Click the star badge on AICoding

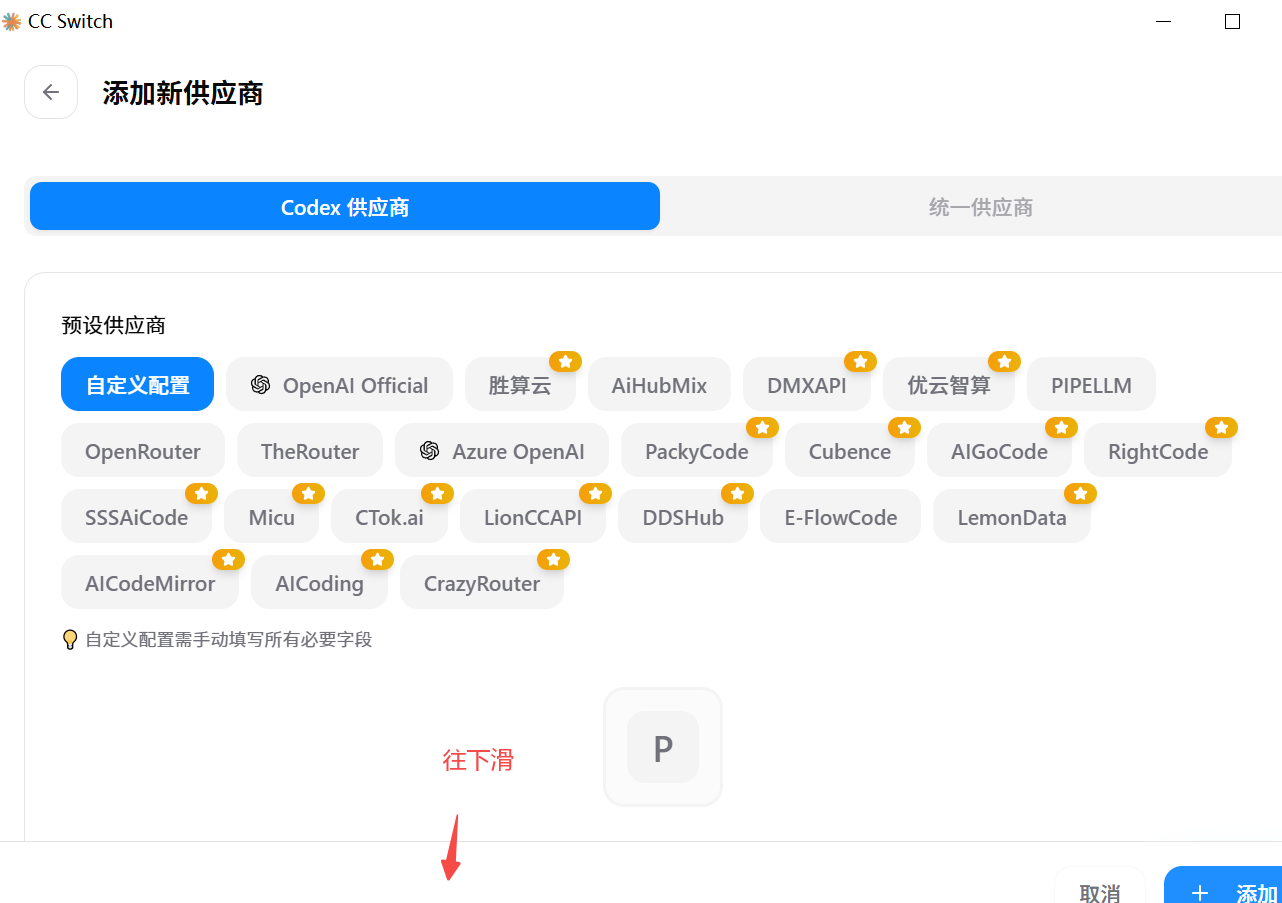click(377, 559)
